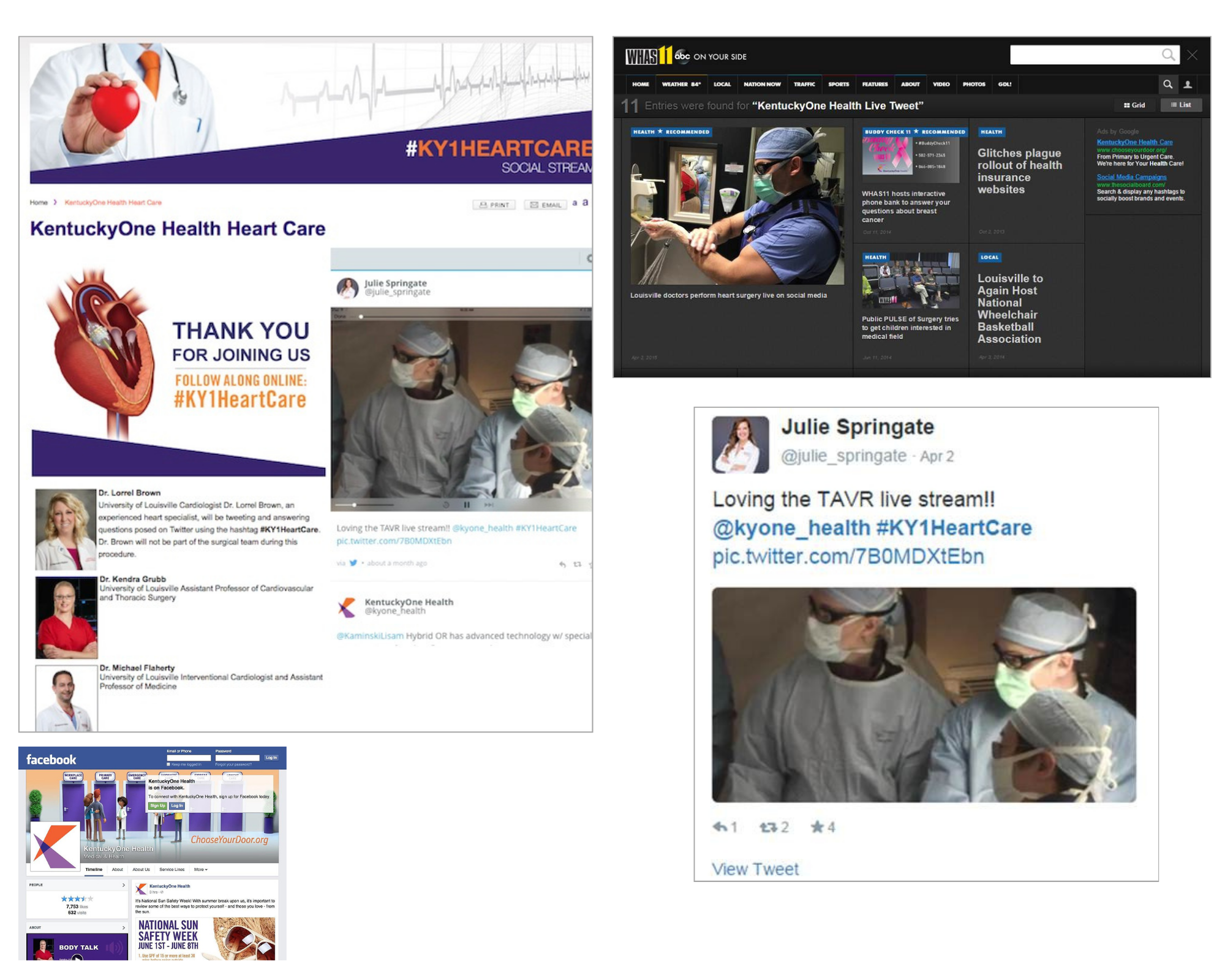Click the EMAIL button on the Heart Care page

pos(545,205)
